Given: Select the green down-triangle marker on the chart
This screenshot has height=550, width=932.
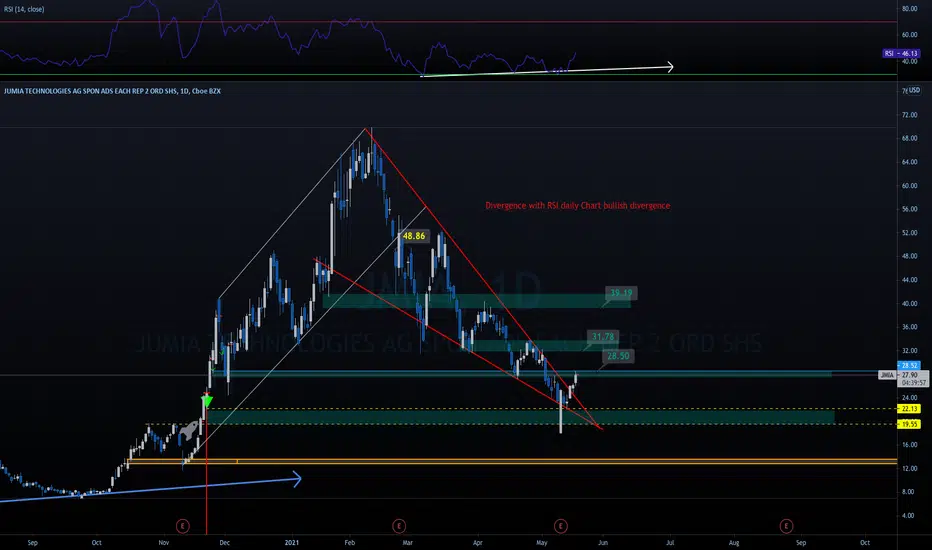Looking at the screenshot, I should click(x=207, y=401).
